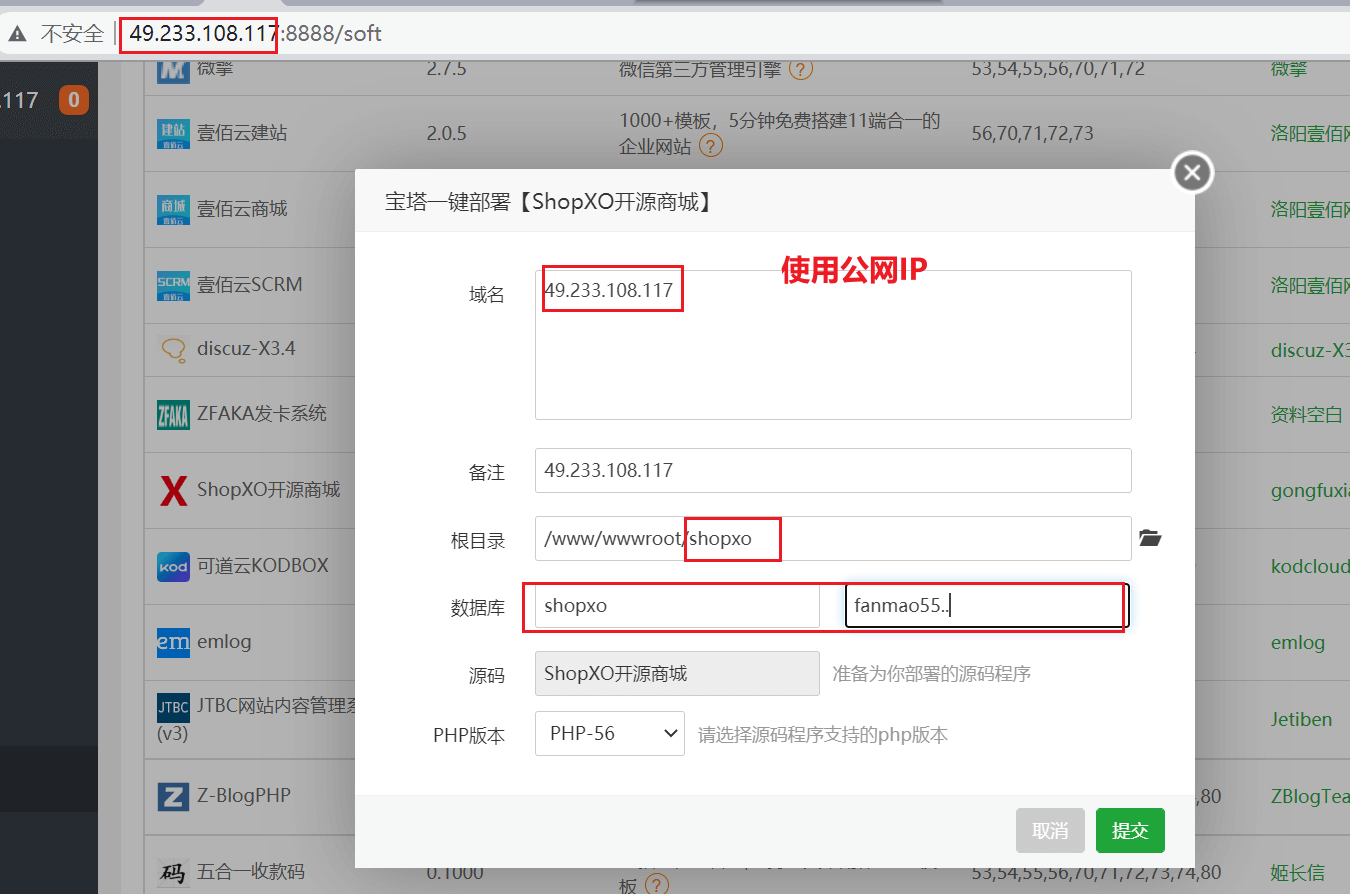1350x894 pixels.
Task: Open folder browser icon beside root directory
Action: pos(1150,539)
